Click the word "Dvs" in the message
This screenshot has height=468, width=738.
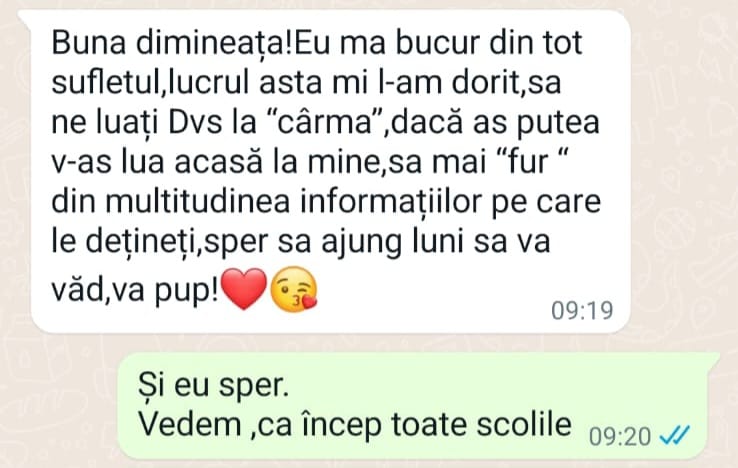[x=195, y=122]
